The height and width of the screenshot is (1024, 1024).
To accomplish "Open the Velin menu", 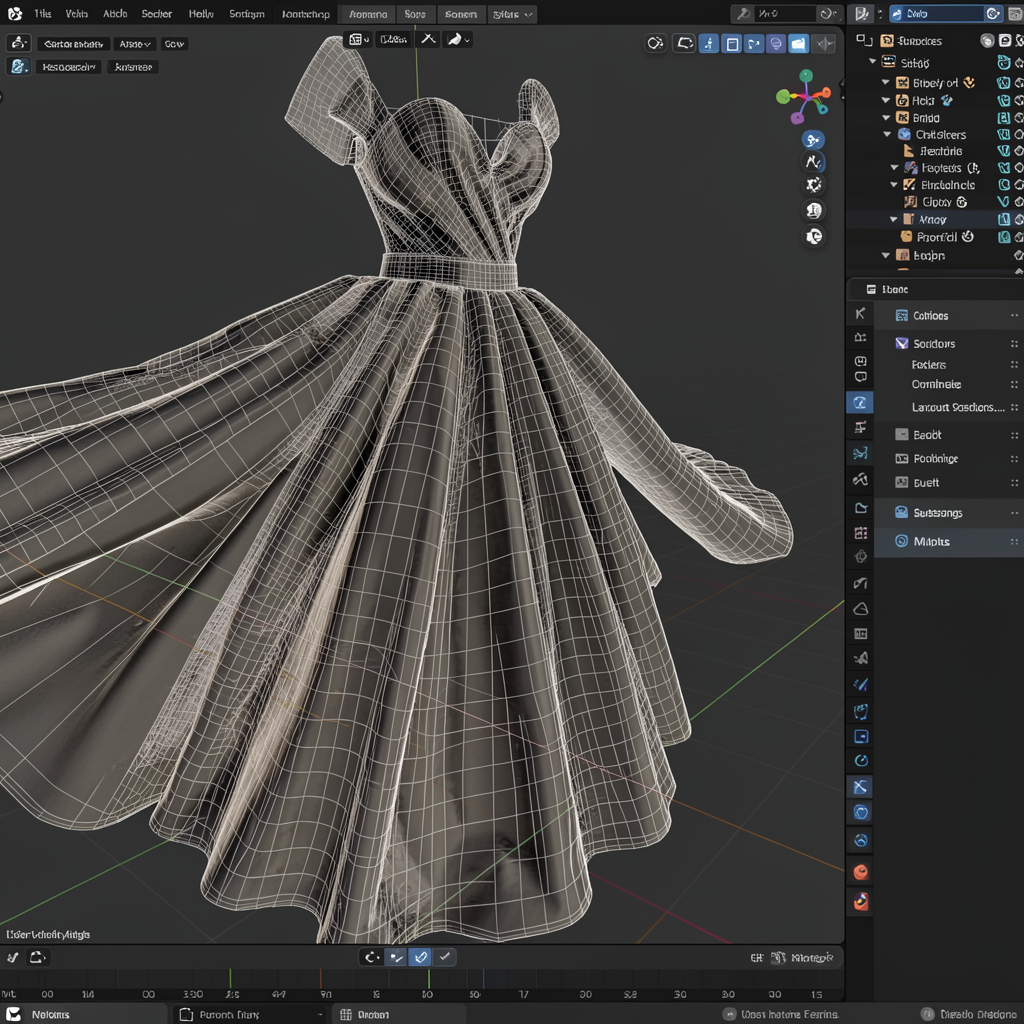I will [x=76, y=14].
